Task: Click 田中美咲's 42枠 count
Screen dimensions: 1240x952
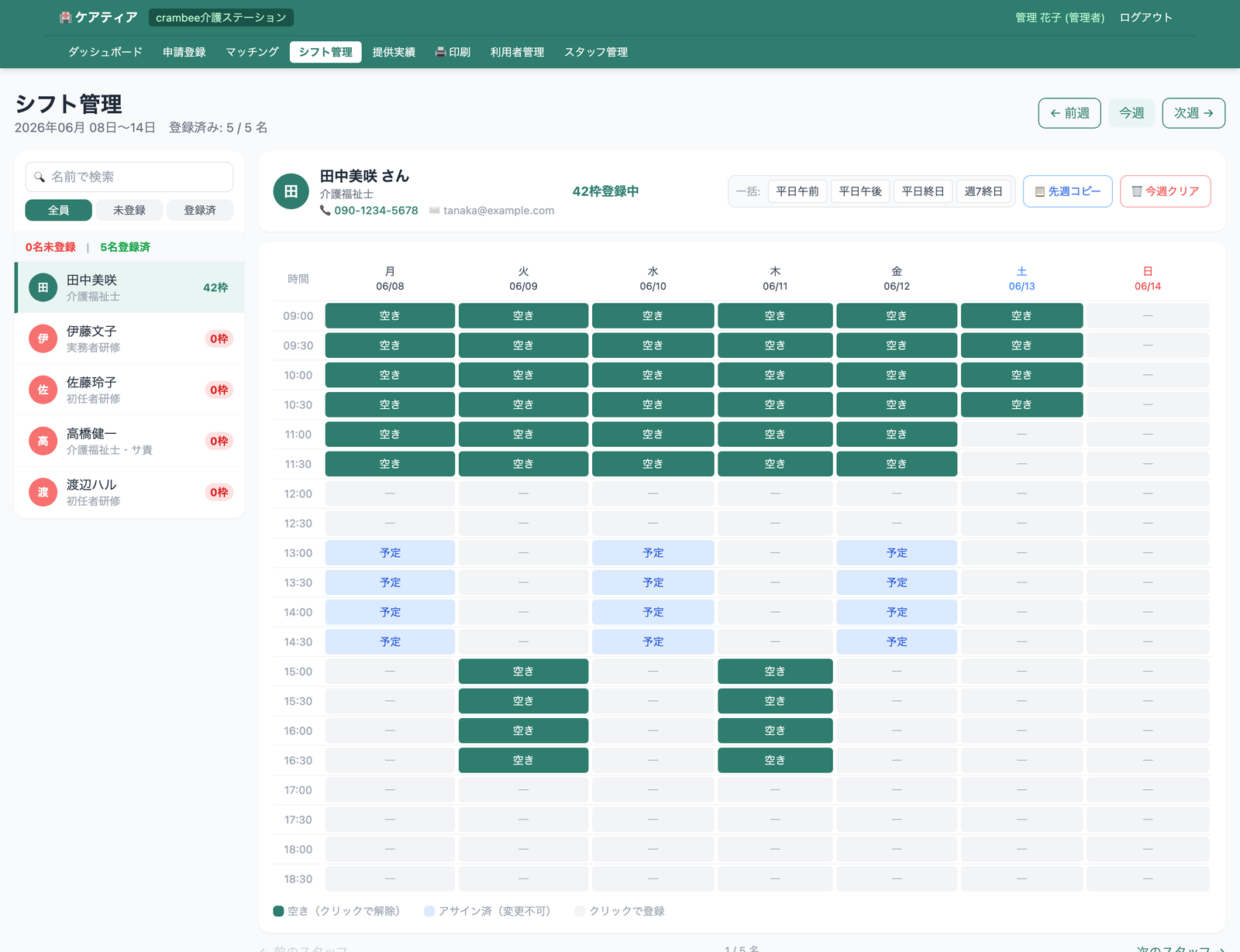Action: click(x=215, y=287)
